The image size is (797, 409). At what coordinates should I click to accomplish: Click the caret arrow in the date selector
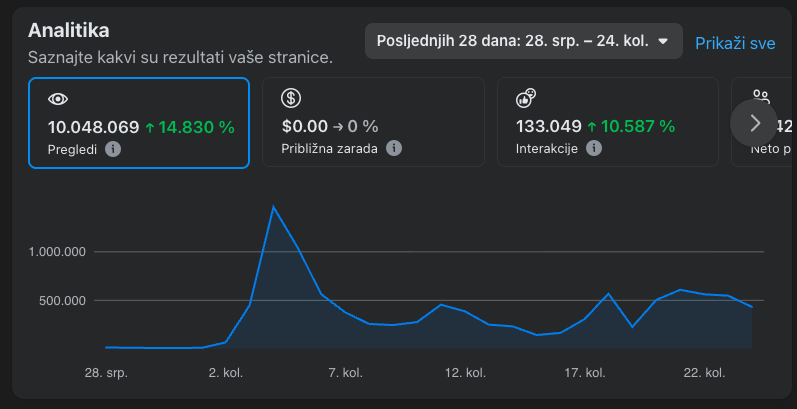(x=662, y=42)
